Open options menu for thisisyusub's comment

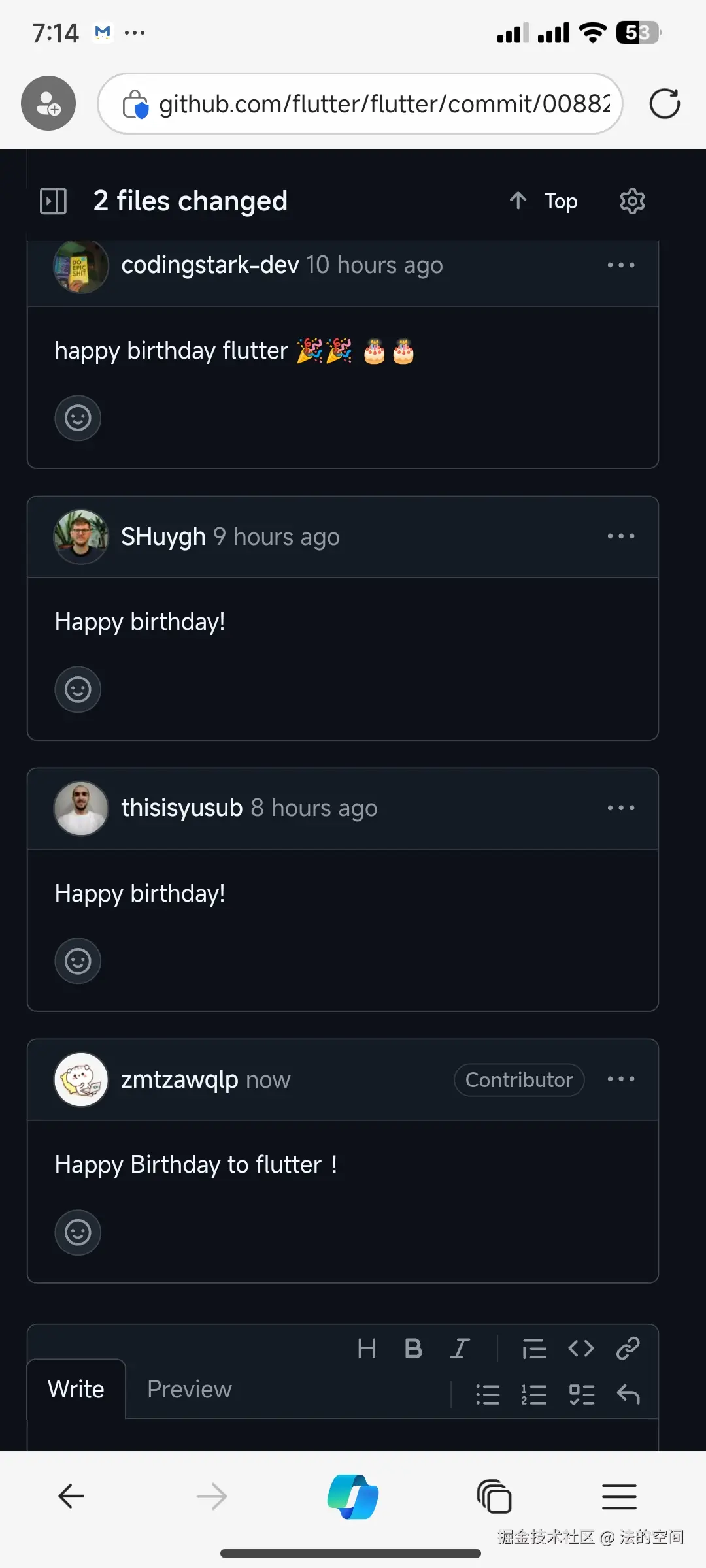point(620,808)
